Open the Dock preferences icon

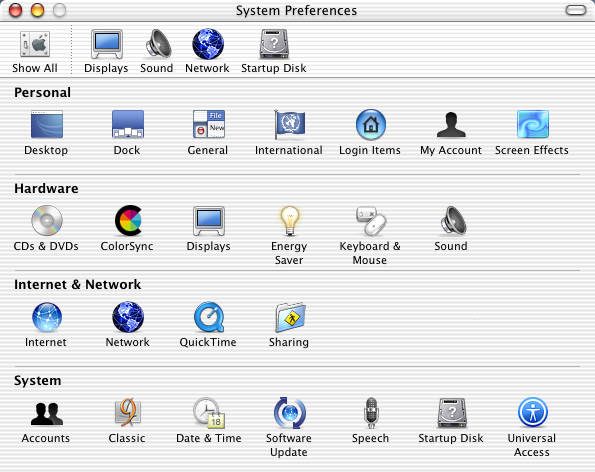point(128,124)
